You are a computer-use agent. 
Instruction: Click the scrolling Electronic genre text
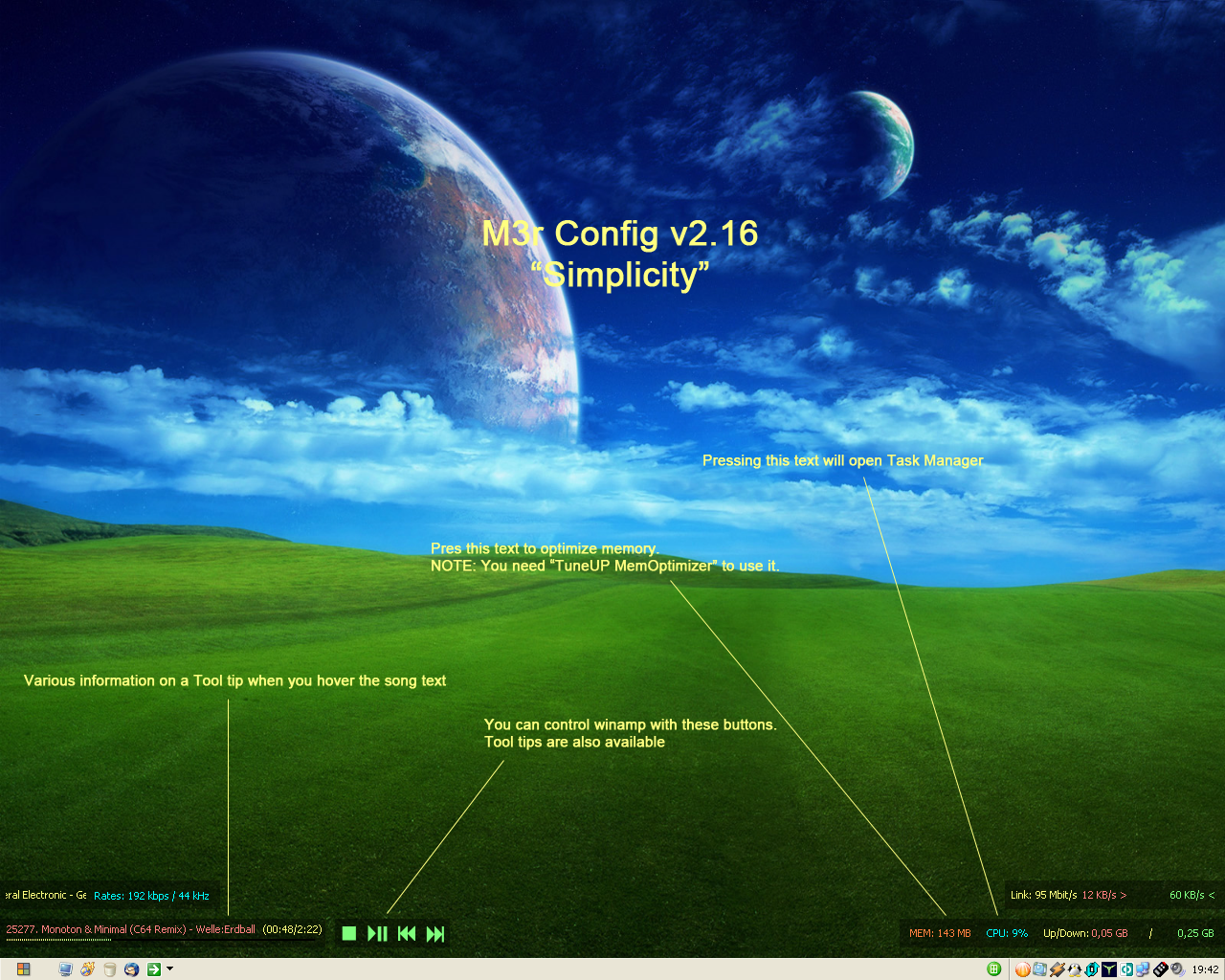[44, 895]
